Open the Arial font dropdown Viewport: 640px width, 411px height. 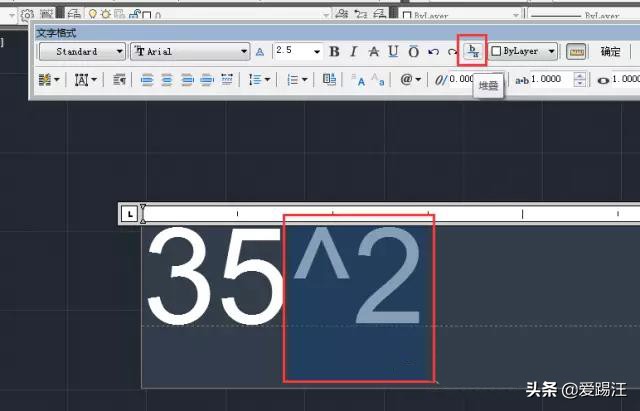[190, 52]
